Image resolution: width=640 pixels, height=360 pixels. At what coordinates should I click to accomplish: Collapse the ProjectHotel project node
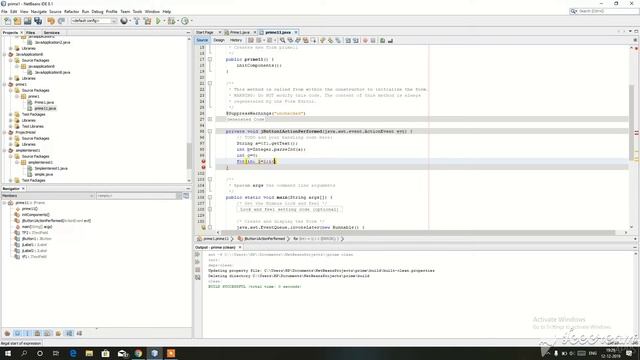5,132
